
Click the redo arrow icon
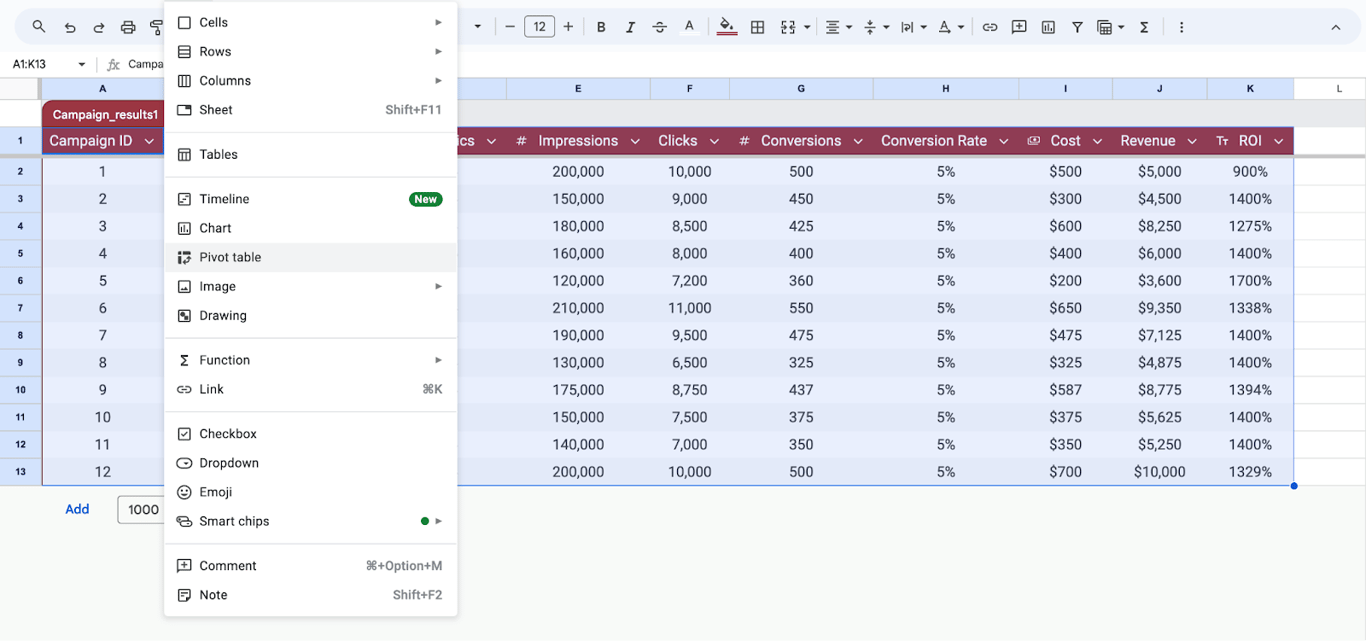pos(99,27)
